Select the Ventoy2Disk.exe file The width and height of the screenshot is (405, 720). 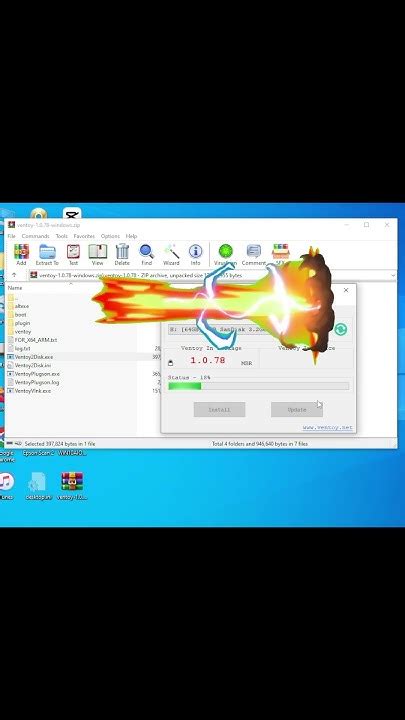tap(30, 357)
